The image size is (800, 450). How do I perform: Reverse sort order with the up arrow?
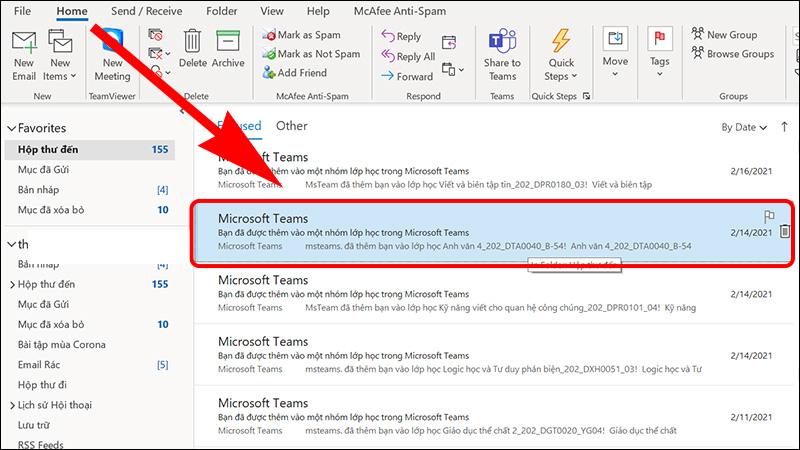tap(784, 127)
